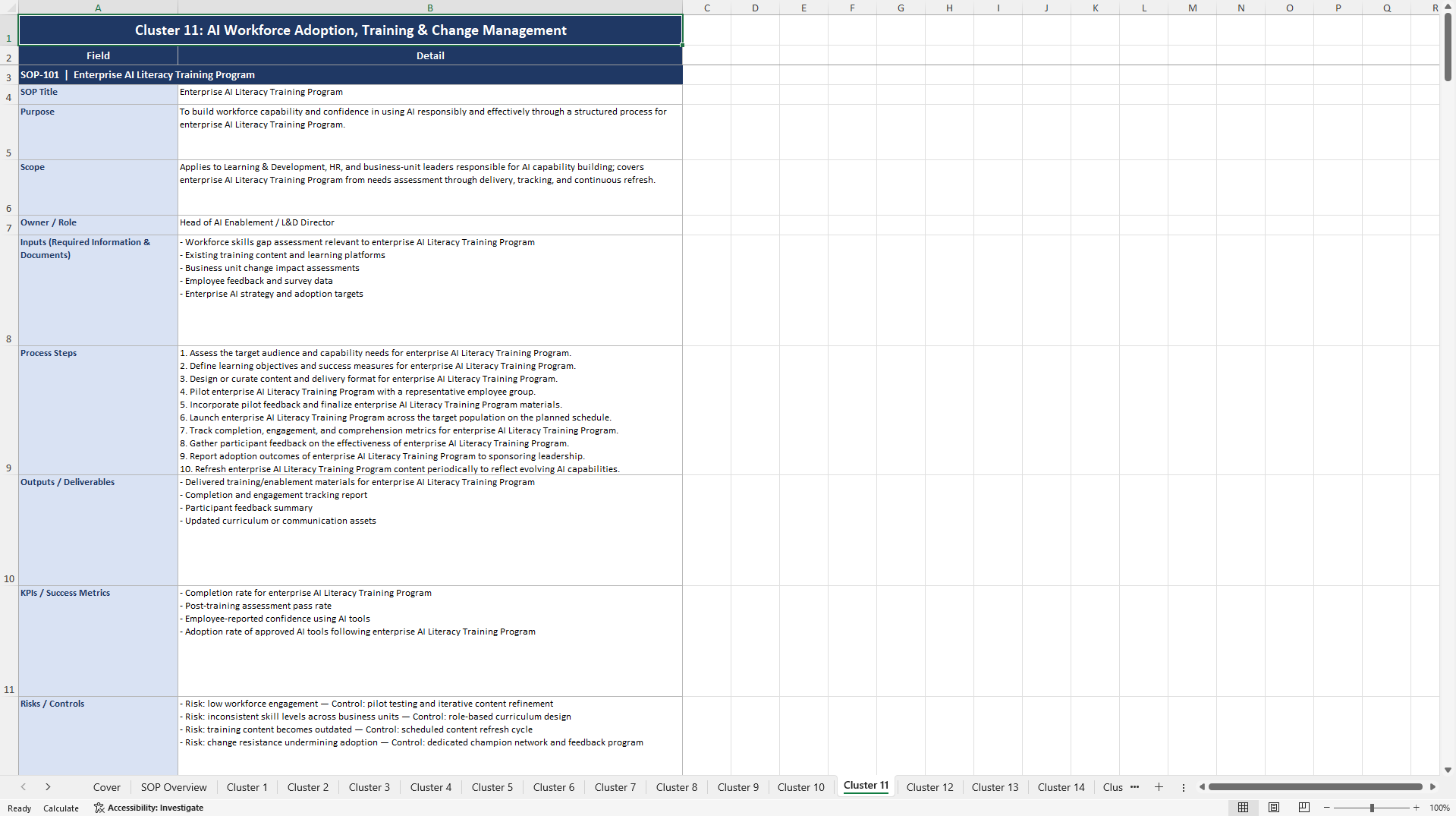This screenshot has height=816, width=1456.
Task: Click the zoom in plus icon
Action: click(1416, 808)
